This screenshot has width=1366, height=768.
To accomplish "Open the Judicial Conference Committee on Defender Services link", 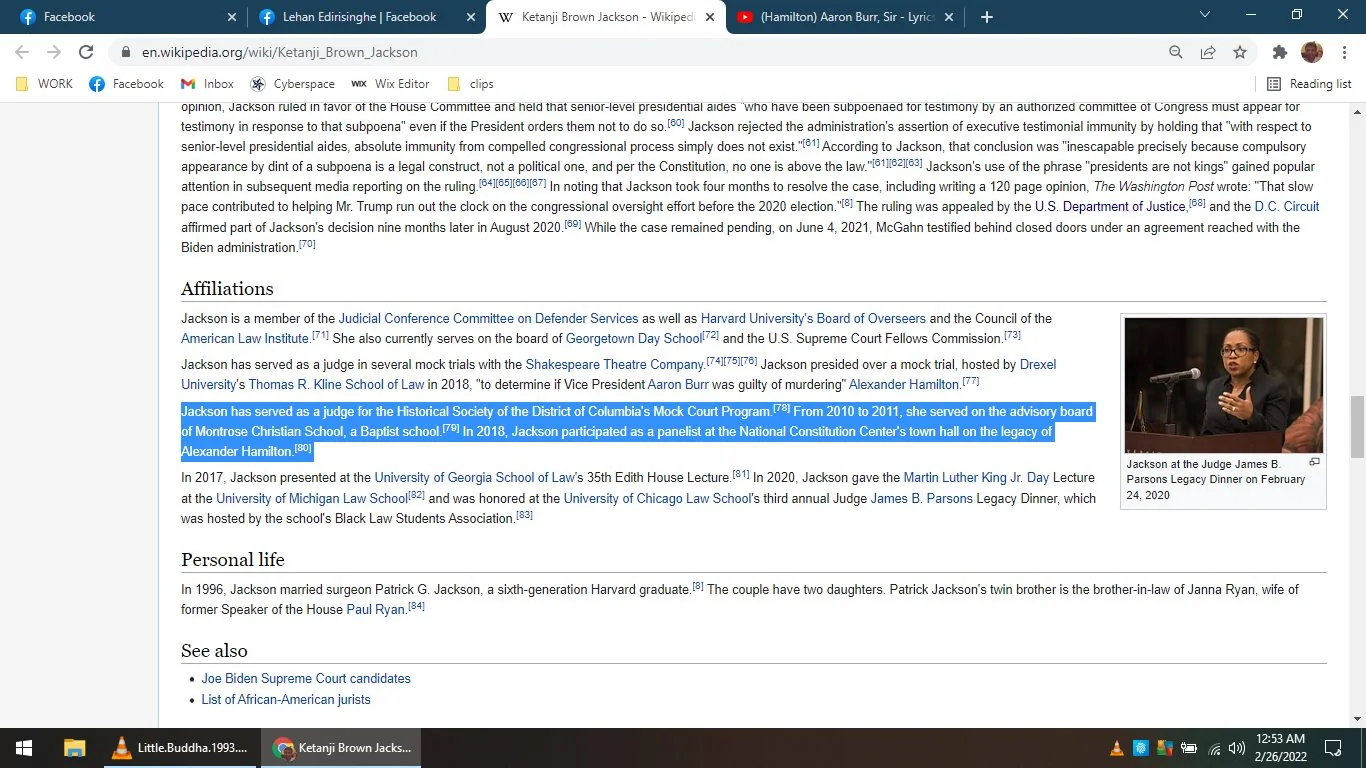I will 488,319.
